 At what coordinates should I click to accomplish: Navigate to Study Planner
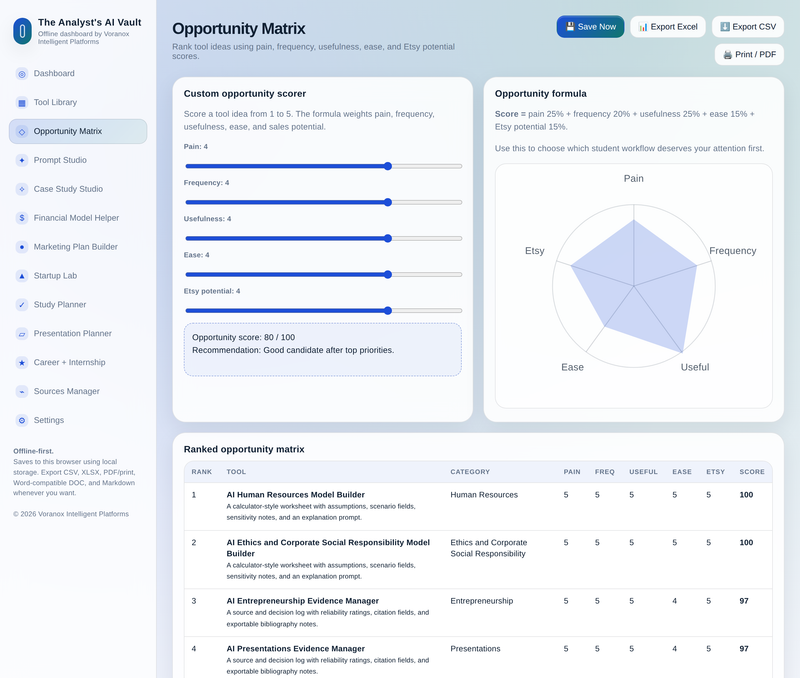click(x=78, y=305)
